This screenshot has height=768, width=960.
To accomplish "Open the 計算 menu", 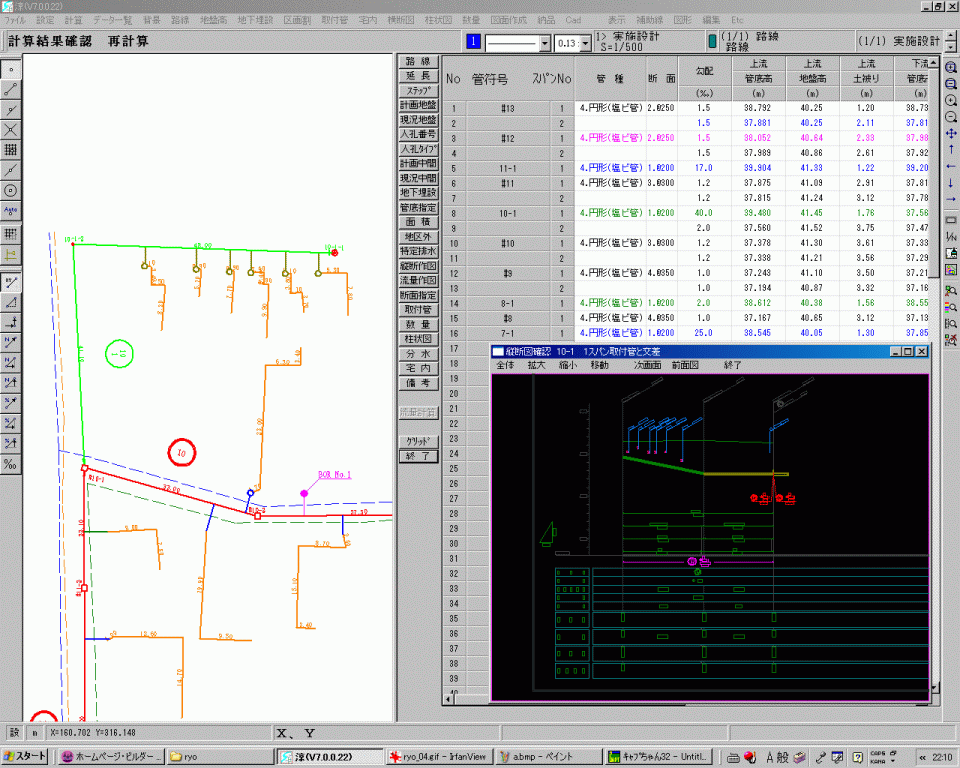I will [73, 20].
